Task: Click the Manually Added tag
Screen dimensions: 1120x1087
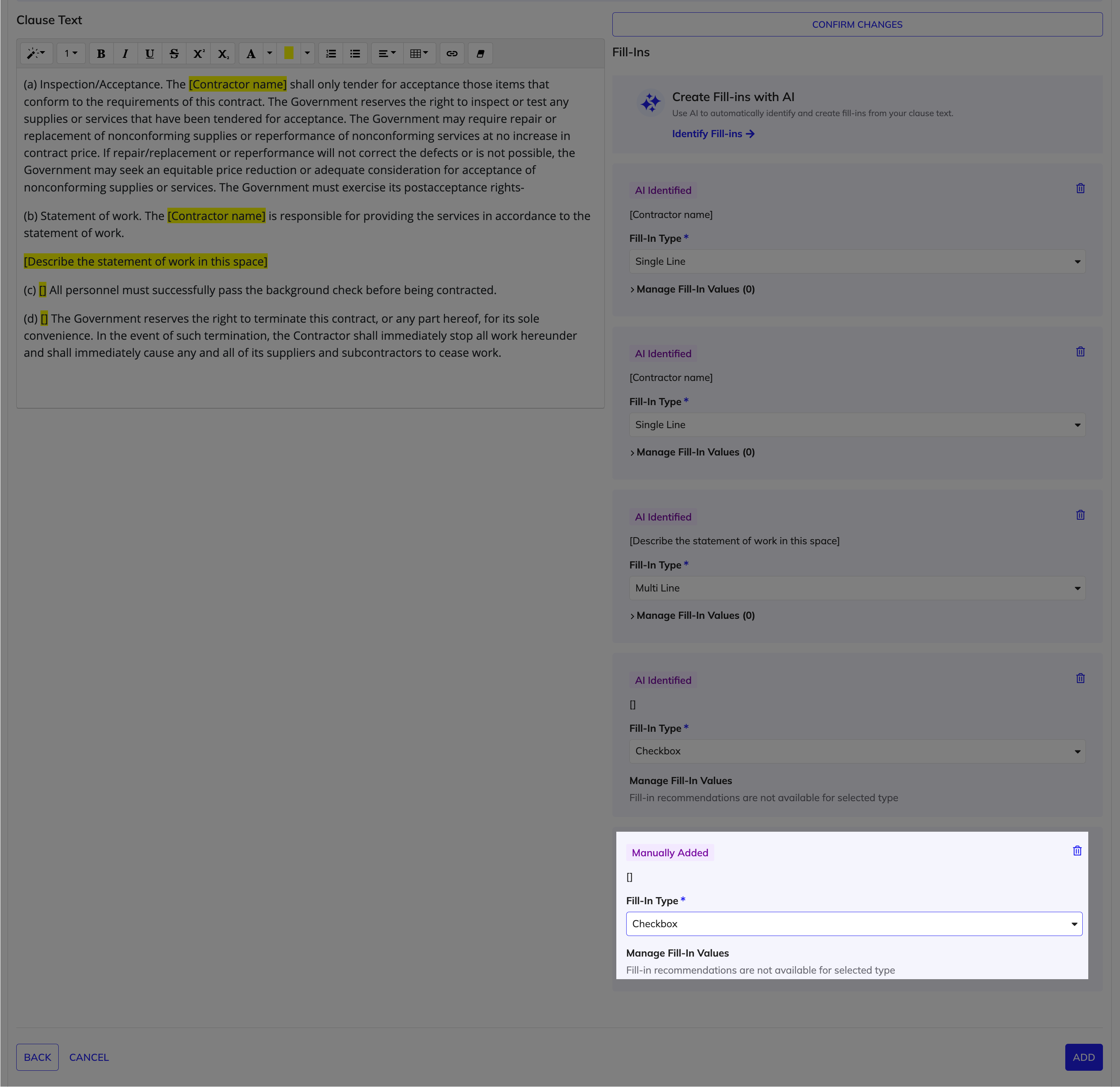Action: pyautogui.click(x=670, y=854)
